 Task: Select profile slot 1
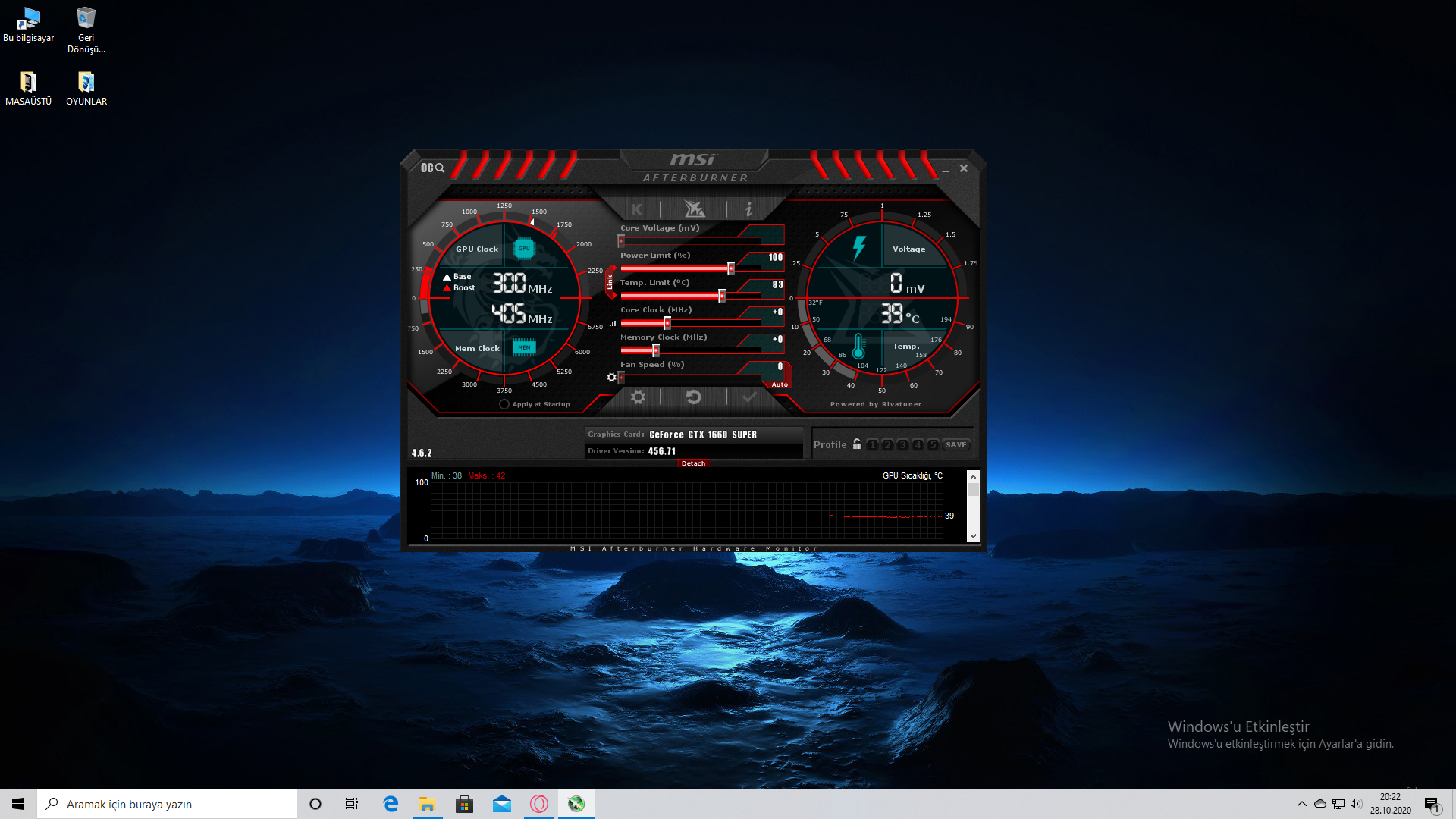(872, 444)
